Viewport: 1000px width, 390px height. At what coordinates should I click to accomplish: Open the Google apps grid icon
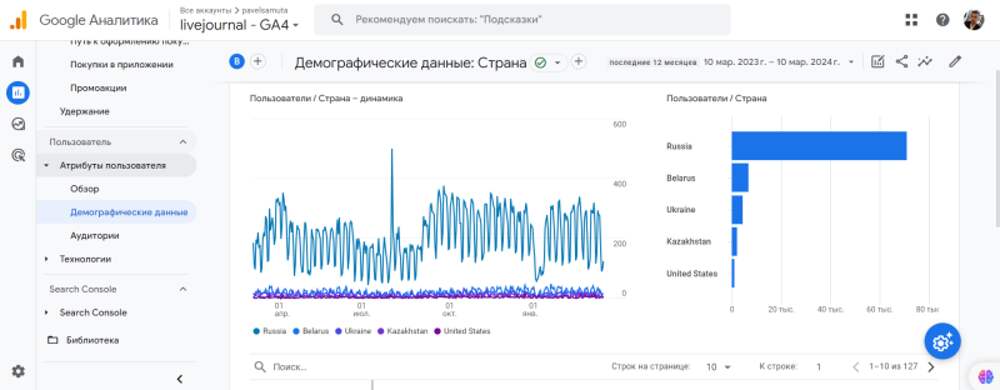pyautogui.click(x=911, y=20)
